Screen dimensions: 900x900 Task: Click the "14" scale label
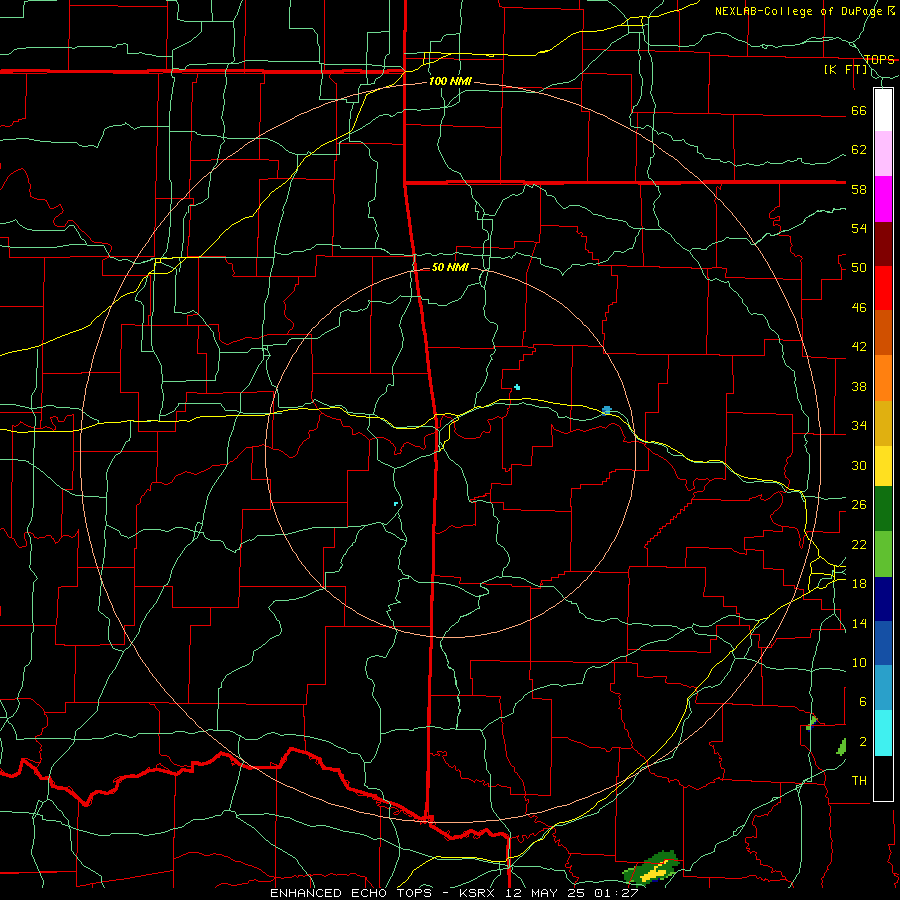point(859,623)
